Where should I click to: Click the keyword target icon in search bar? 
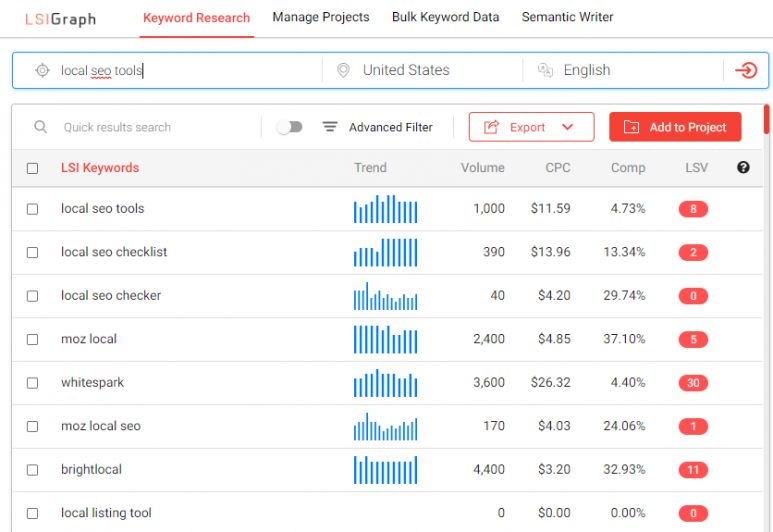coord(42,71)
